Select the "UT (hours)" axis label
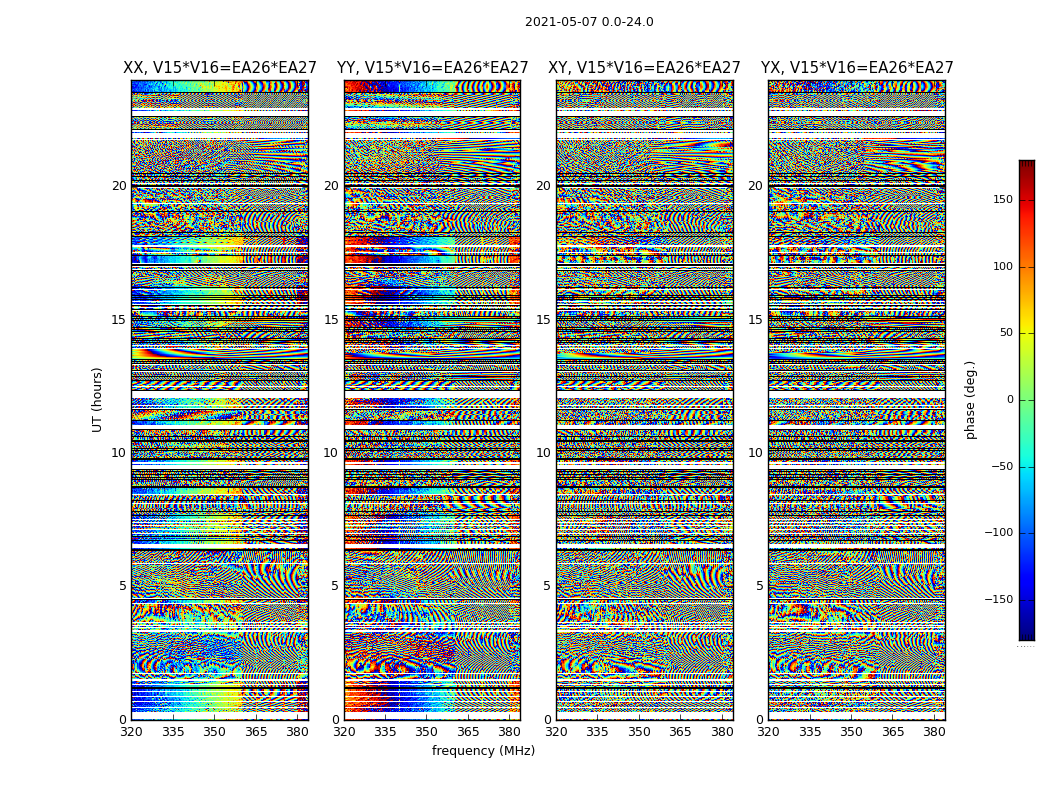Image resolution: width=1050 pixels, height=800 pixels. 97,400
